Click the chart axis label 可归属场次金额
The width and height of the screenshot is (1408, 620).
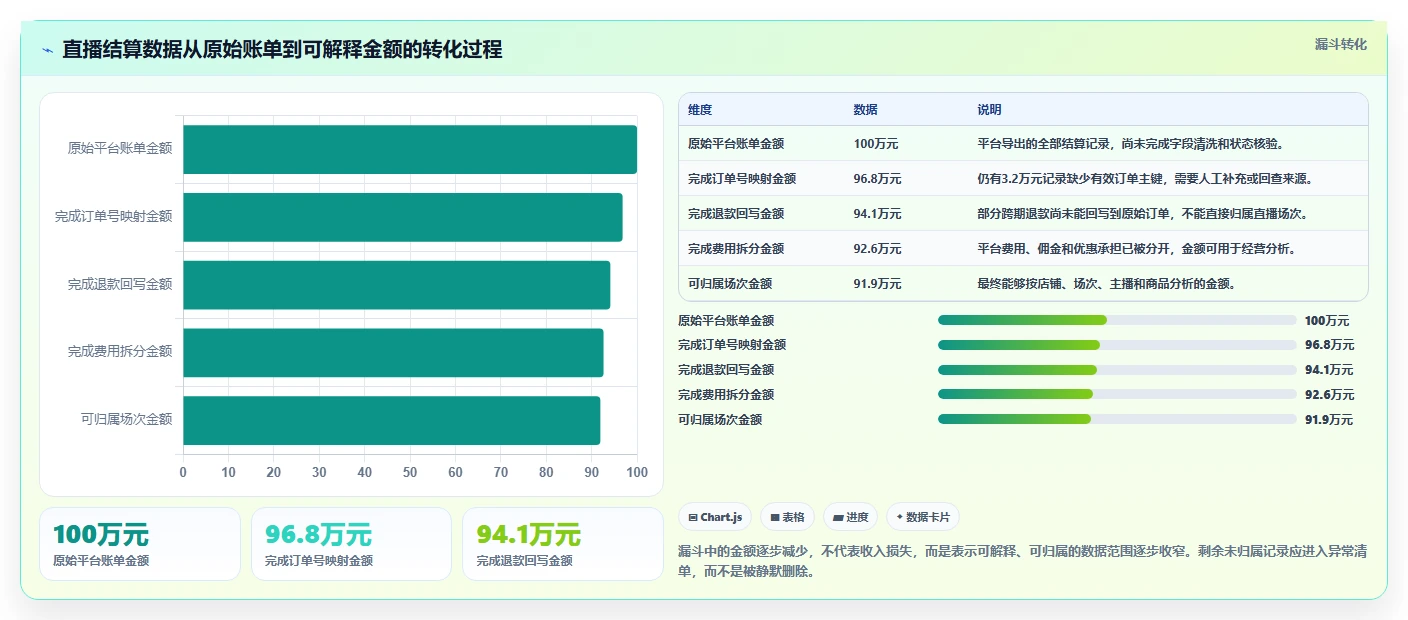tap(126, 419)
